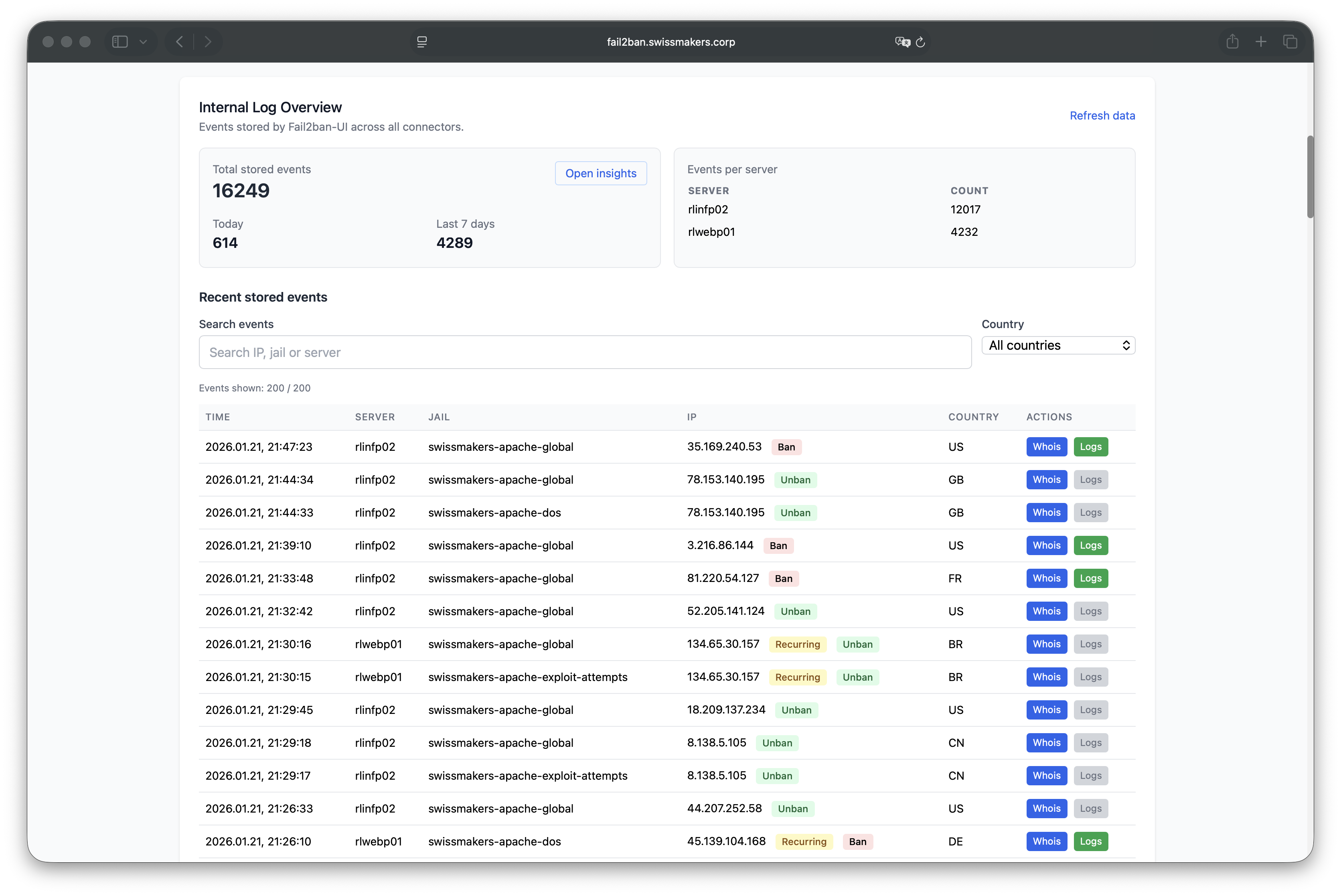This screenshot has height=896, width=1341.
Task: Click the address bar URL
Action: coord(670,42)
